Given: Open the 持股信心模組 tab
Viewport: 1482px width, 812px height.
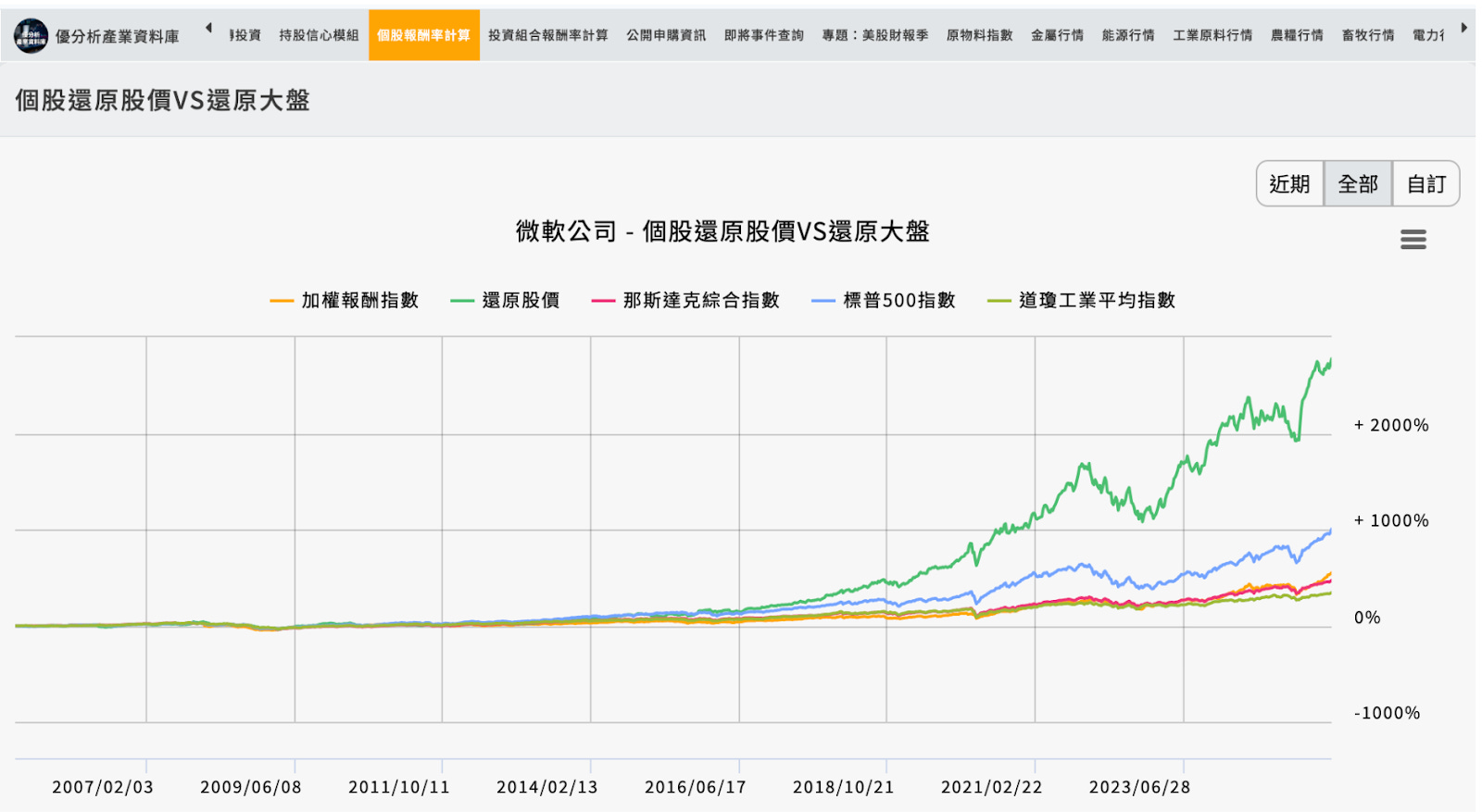Looking at the screenshot, I should coord(319,35).
